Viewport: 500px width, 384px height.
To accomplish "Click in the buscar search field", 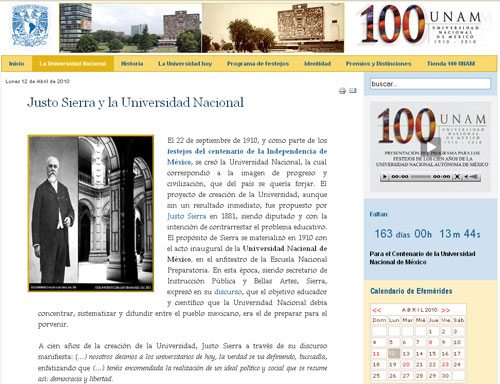I will click(430, 84).
